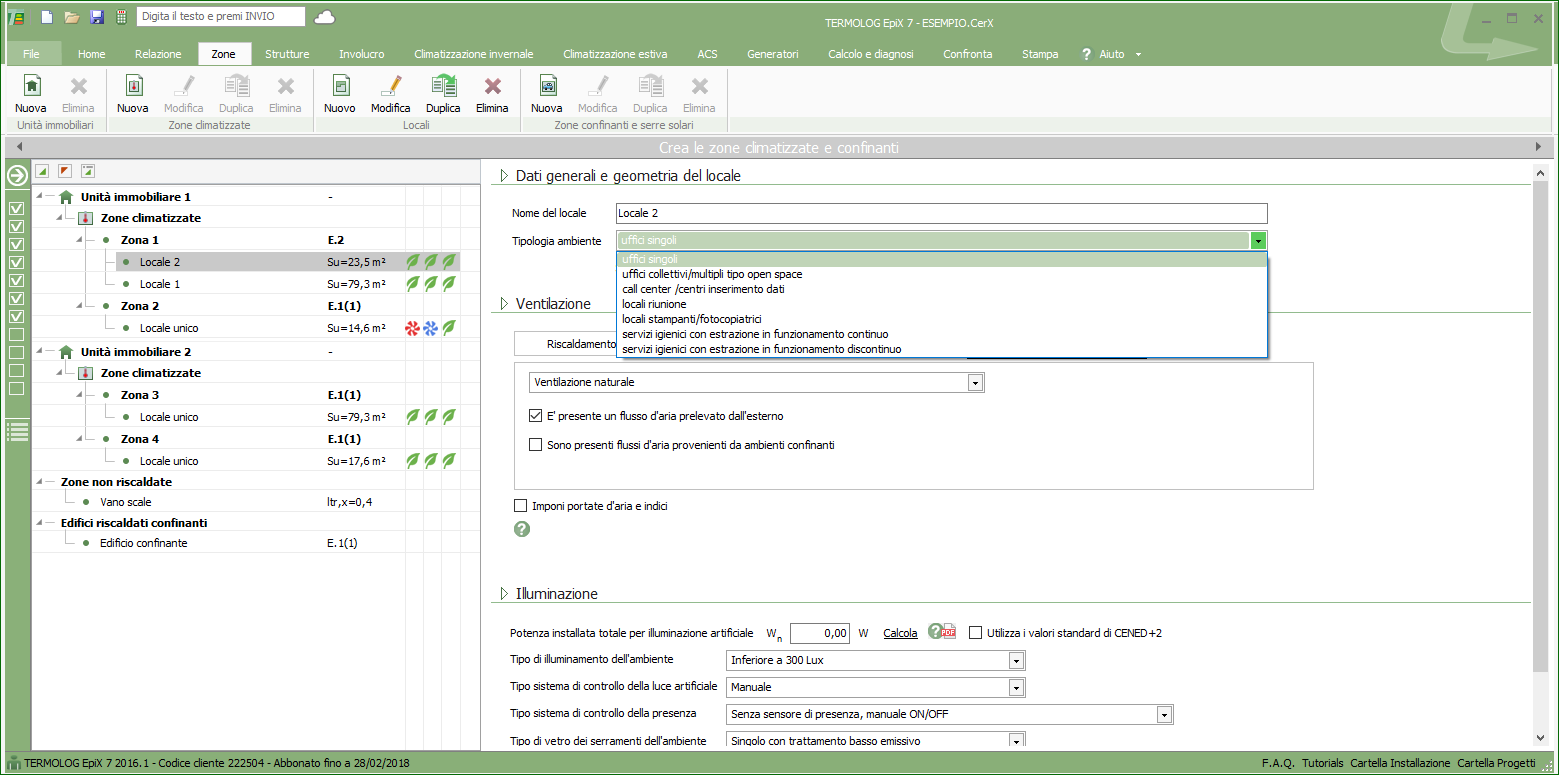Image resolution: width=1559 pixels, height=775 pixels.
Task: Open the Tipo di illuminamento dropdown
Action: coord(1017,661)
